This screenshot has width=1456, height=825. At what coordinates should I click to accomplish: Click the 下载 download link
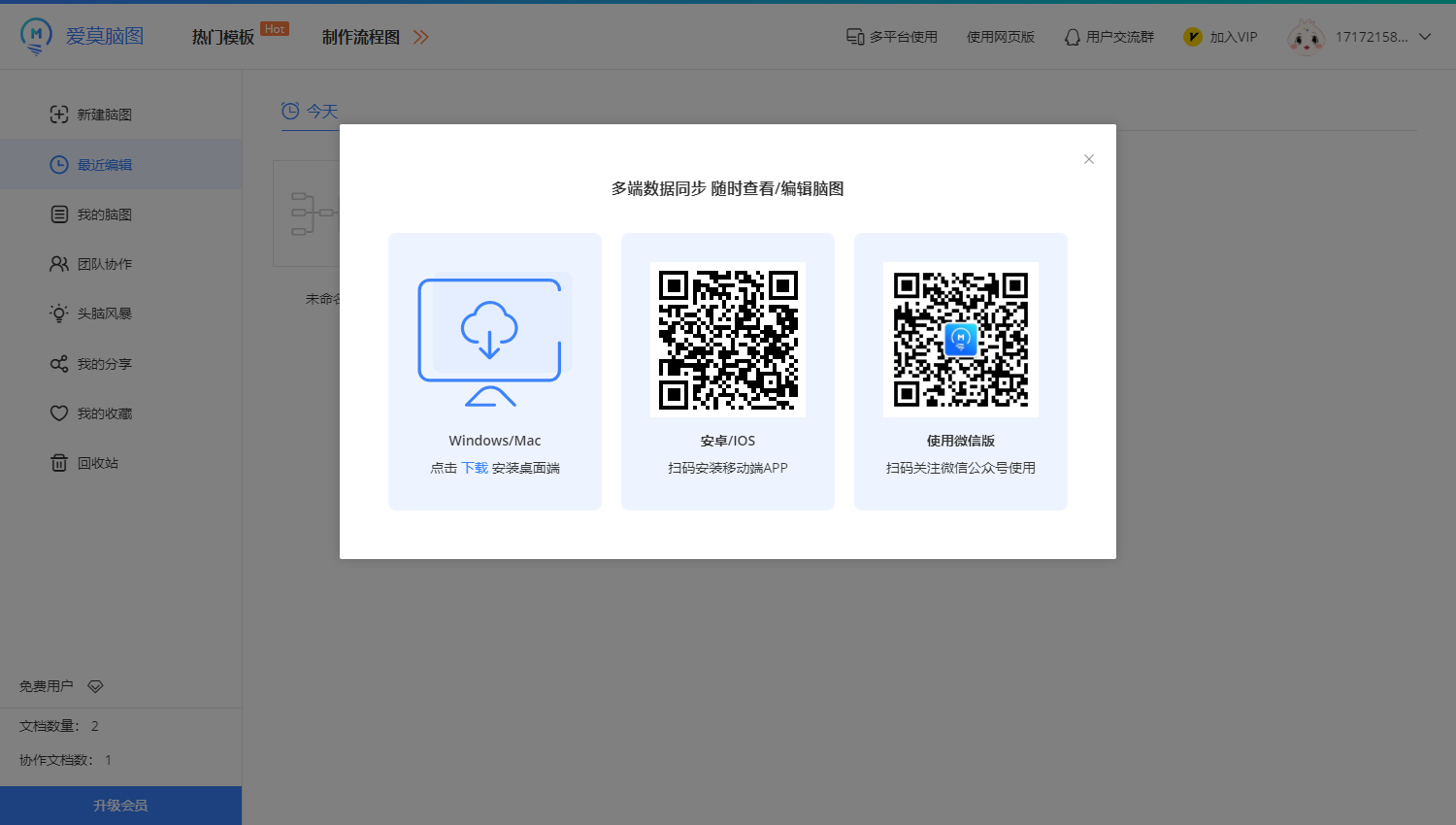coord(475,468)
